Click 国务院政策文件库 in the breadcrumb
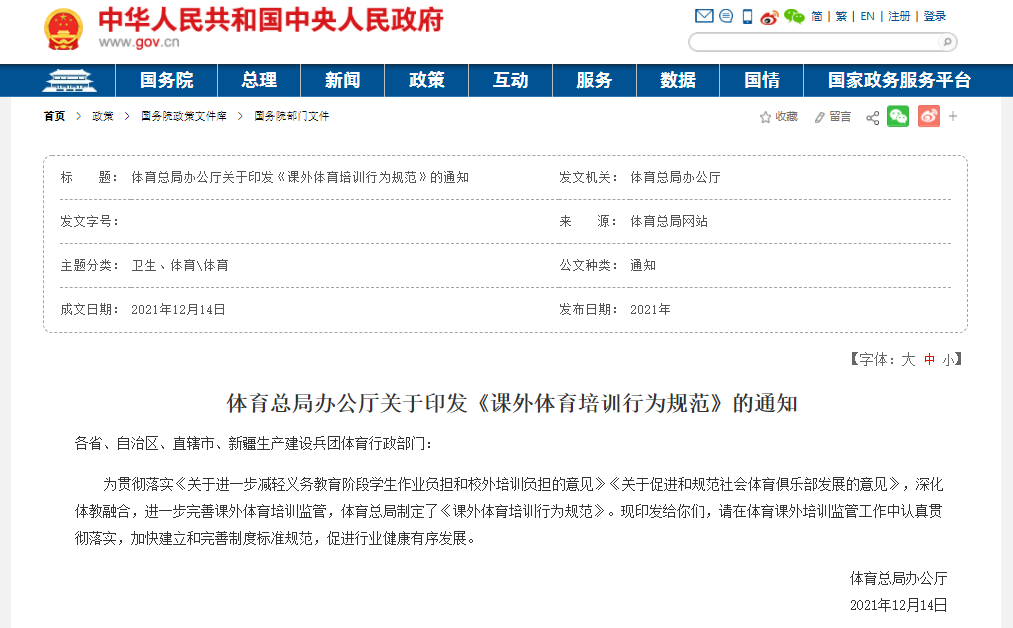Image resolution: width=1013 pixels, height=628 pixels. point(184,116)
